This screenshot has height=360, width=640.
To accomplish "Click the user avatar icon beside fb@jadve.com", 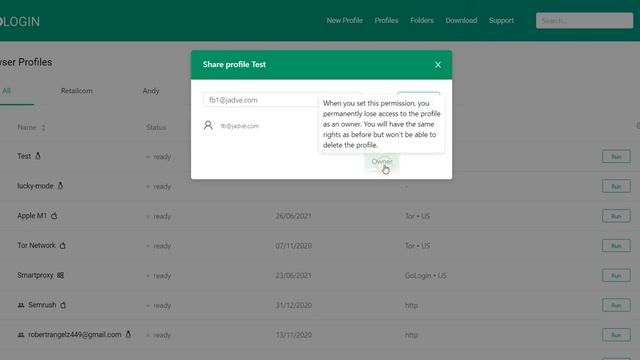I will coord(208,125).
